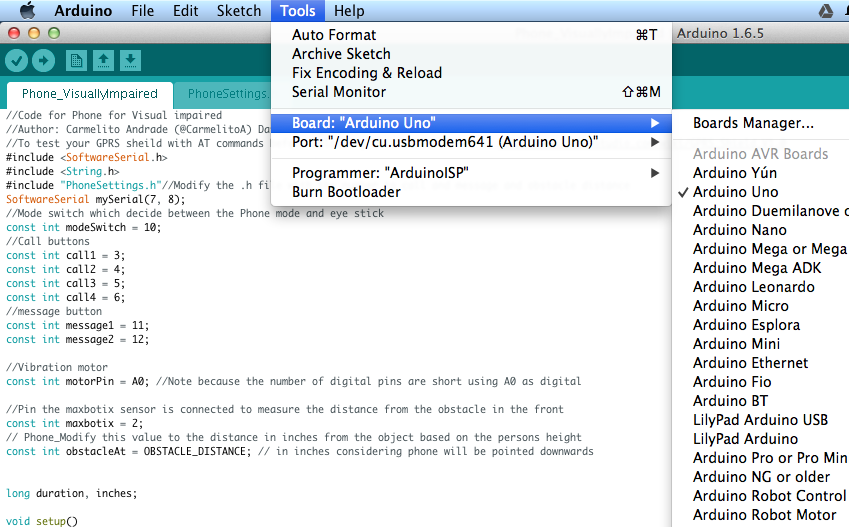Click the '#include <SoftwareSerial.h>' line

pyautogui.click(x=87, y=158)
